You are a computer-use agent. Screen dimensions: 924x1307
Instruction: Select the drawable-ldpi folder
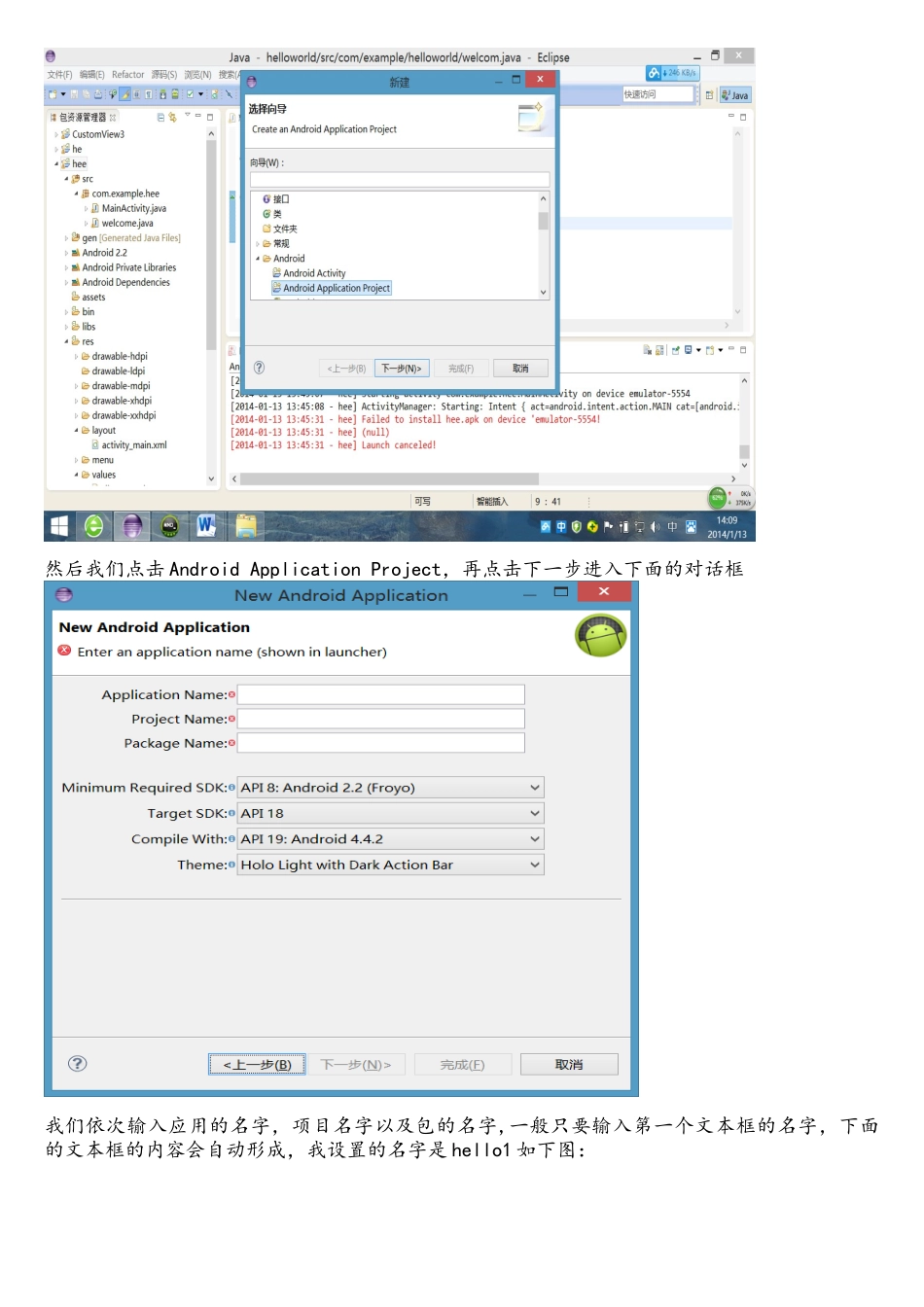[x=113, y=371]
